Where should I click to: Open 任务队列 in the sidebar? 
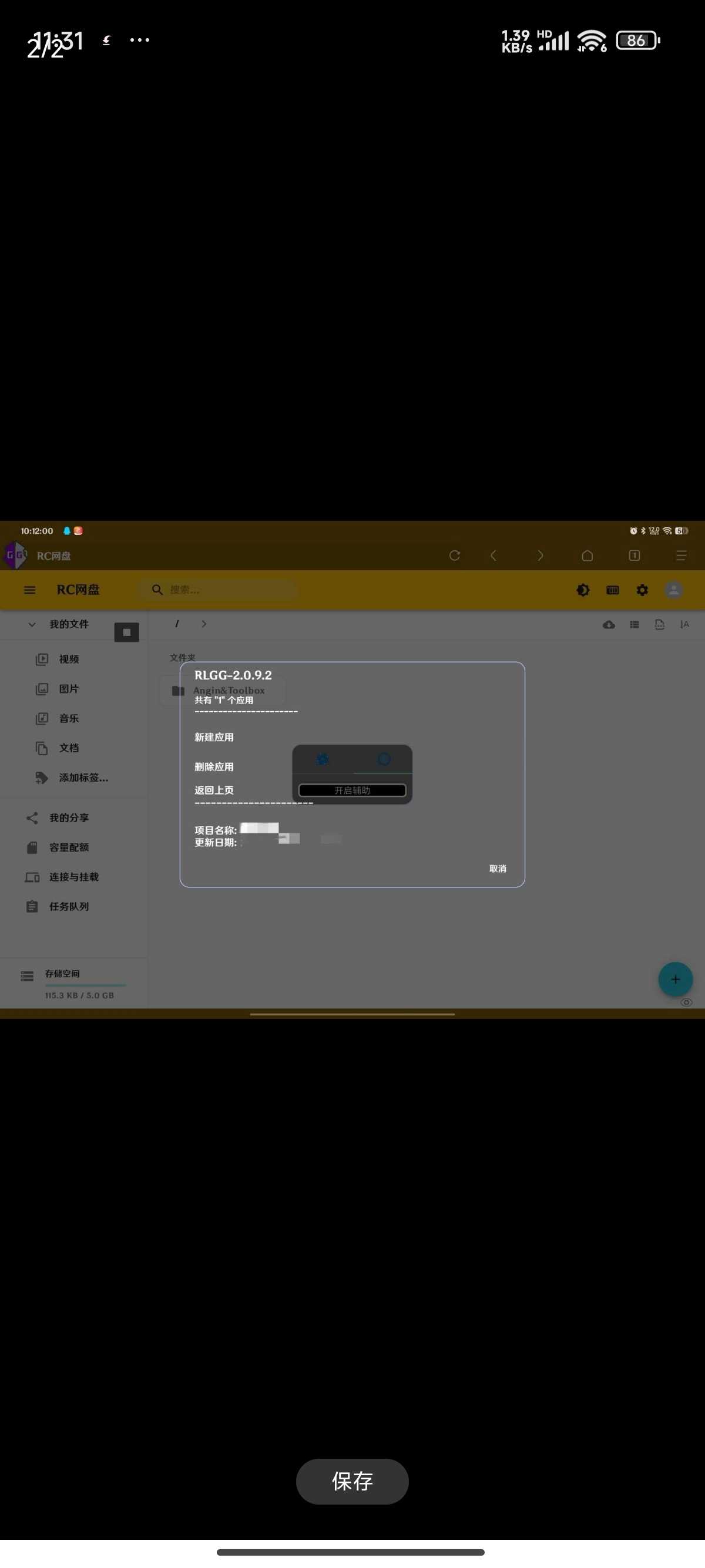click(x=69, y=906)
